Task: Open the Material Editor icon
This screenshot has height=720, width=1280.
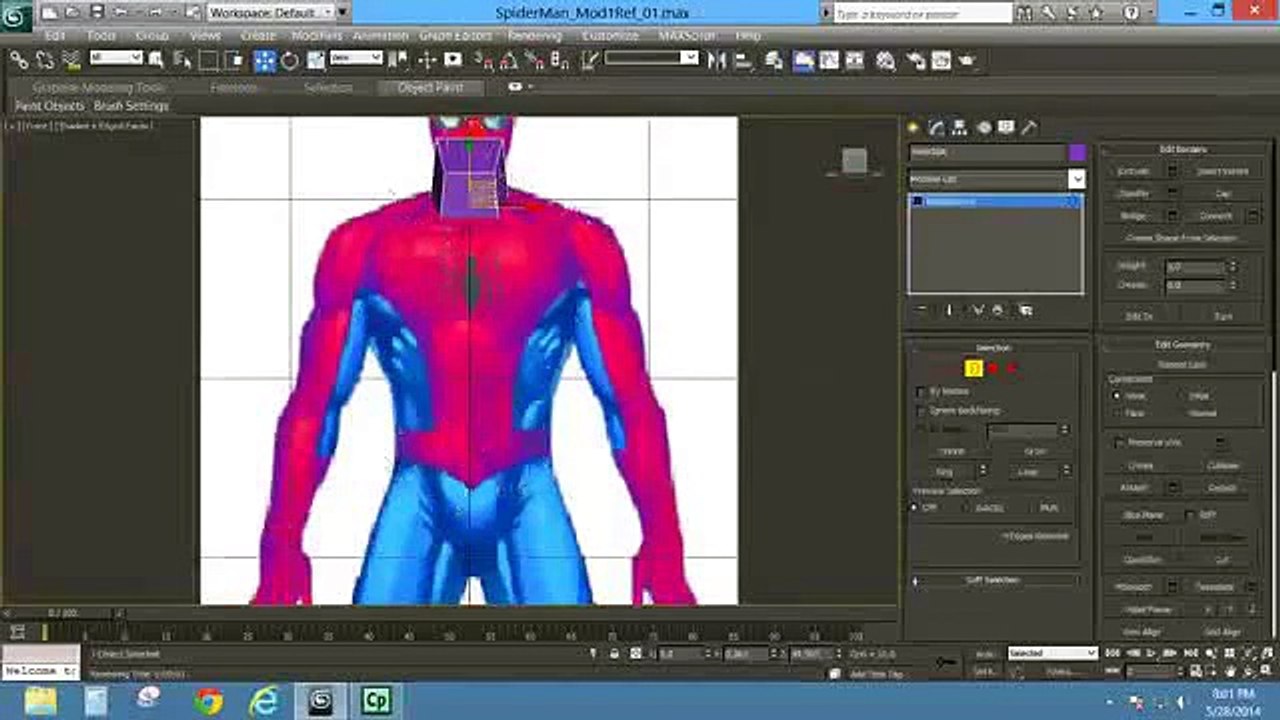Action: (886, 60)
